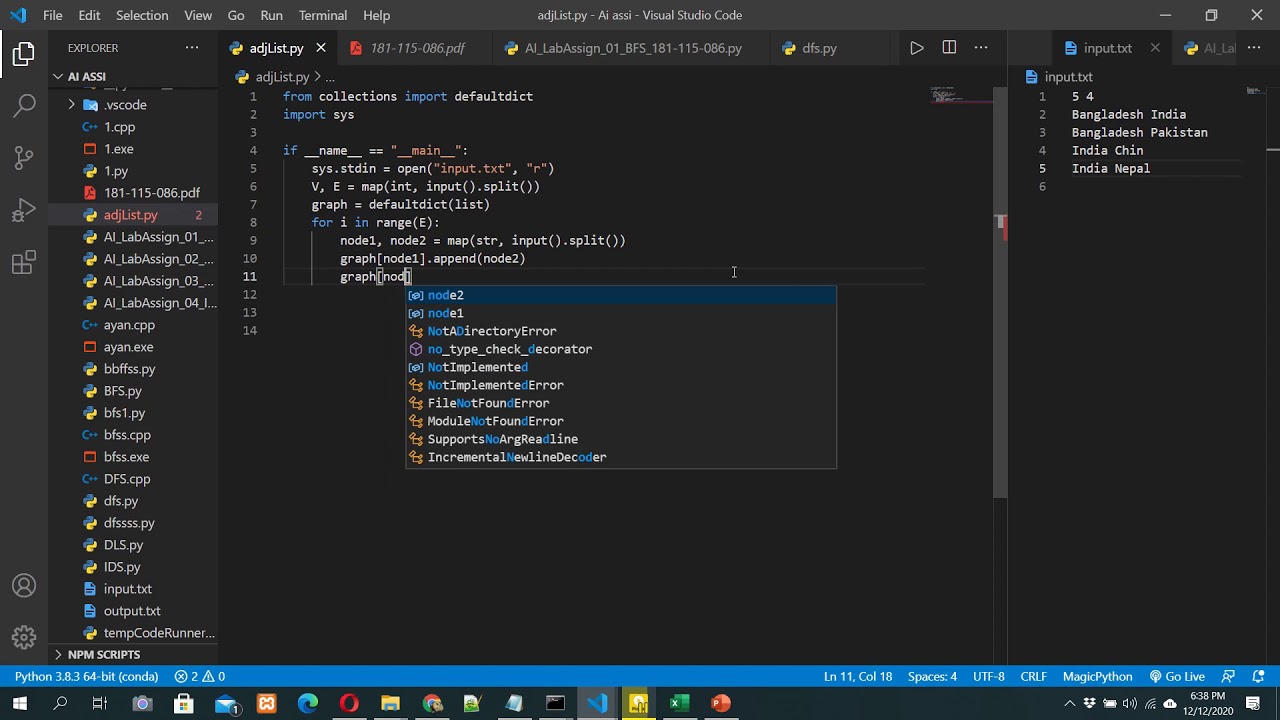Click Go Live in status bar

pyautogui.click(x=1177, y=677)
